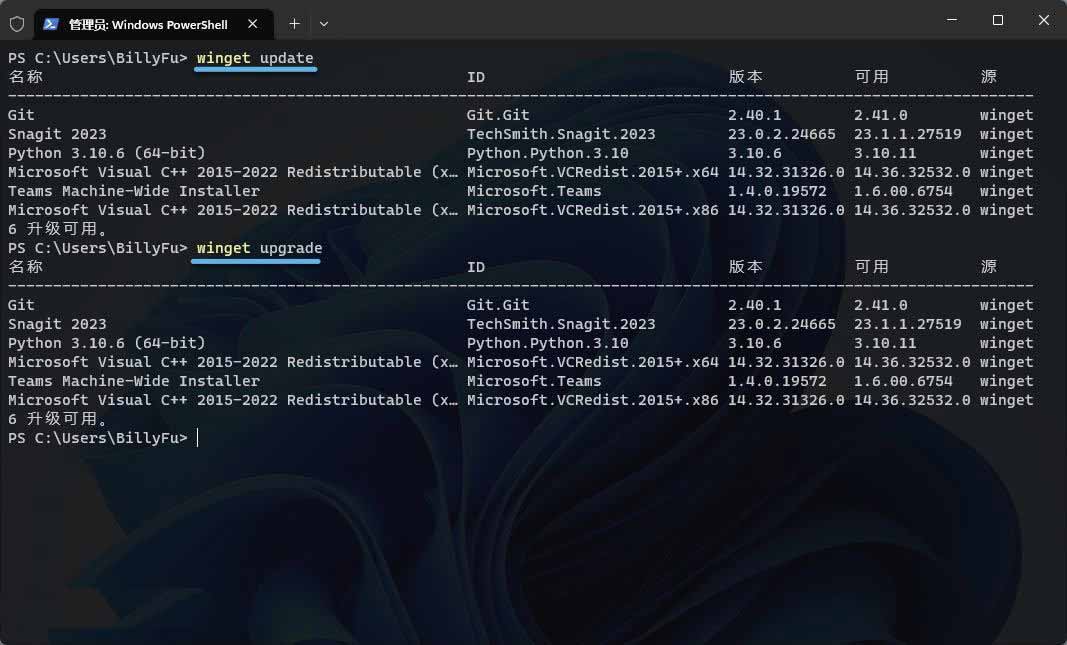Select the 管理员: Windows PowerShell tab
Screen dimensions: 1067x645
click(154, 24)
